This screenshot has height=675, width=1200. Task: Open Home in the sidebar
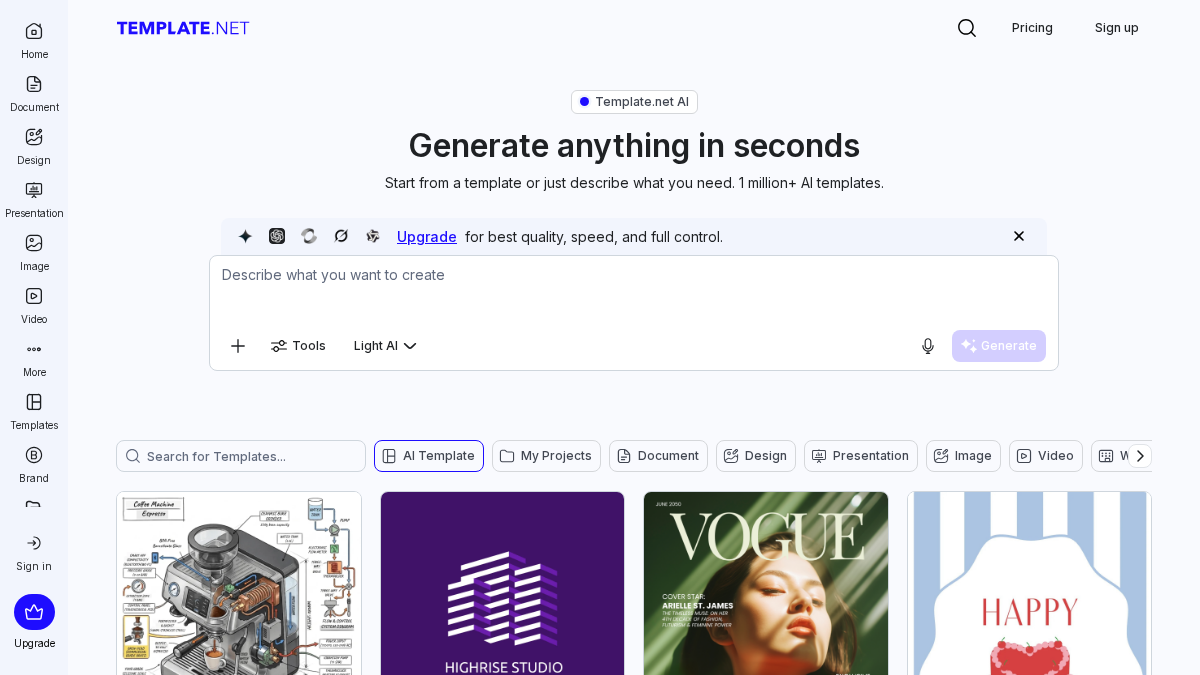[x=34, y=40]
